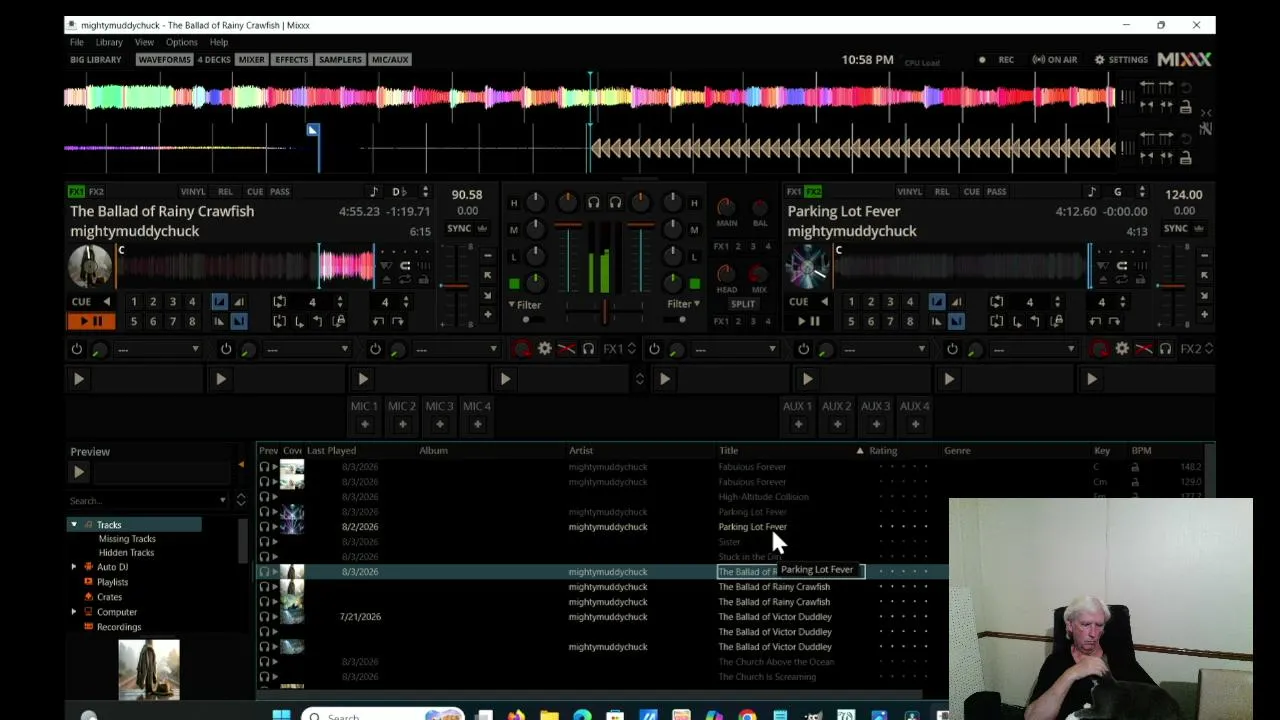Toggle headphone routing on FX1 unit
This screenshot has width=1280, height=720.
pyautogui.click(x=588, y=348)
